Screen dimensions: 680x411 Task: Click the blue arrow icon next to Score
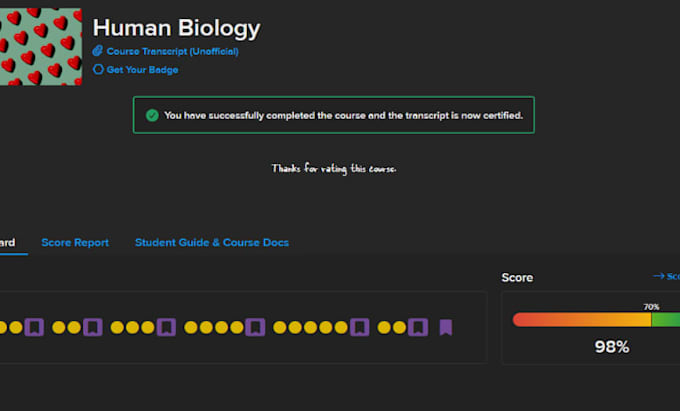pos(658,276)
